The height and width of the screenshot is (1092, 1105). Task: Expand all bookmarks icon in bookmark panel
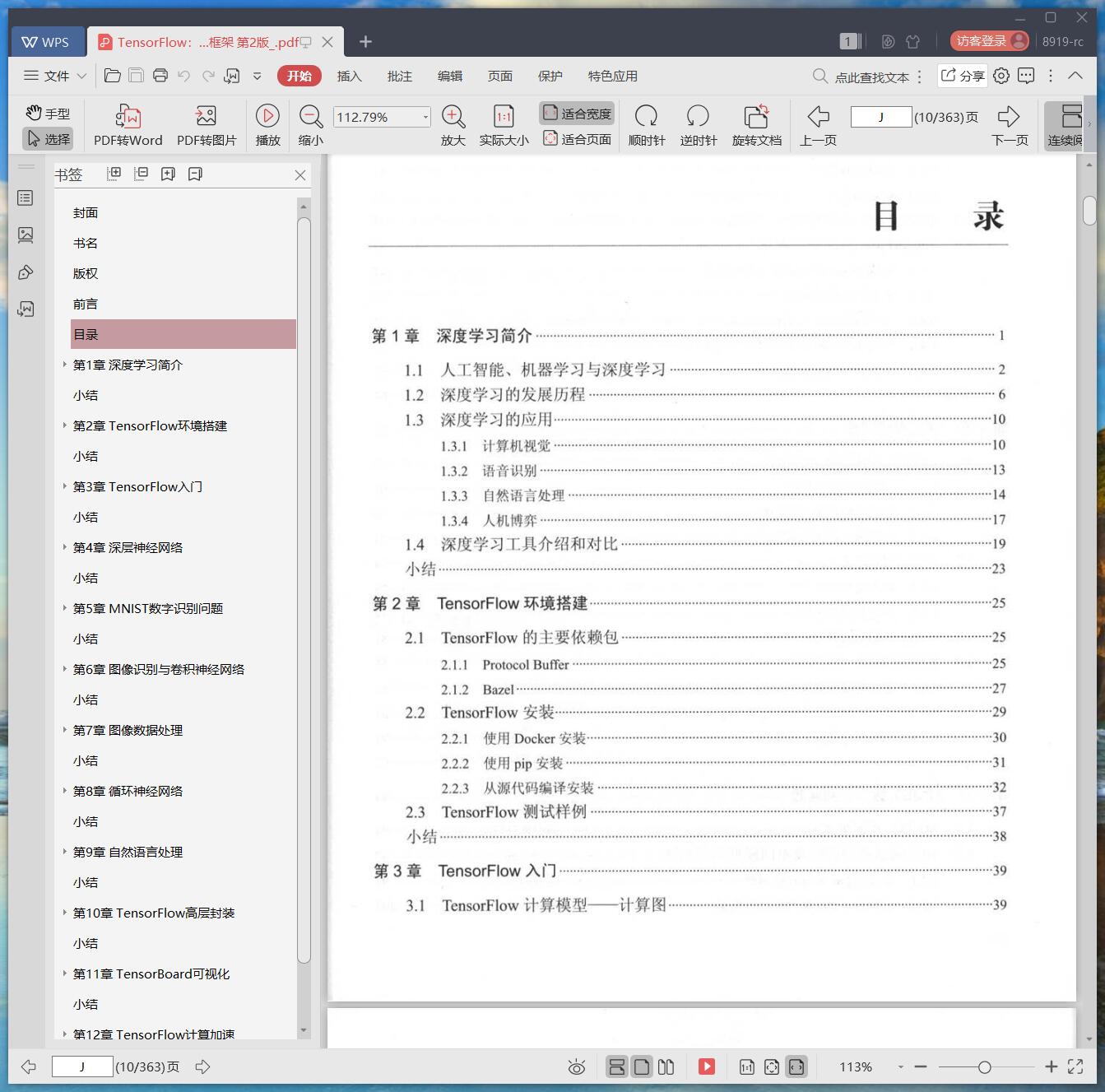114,174
